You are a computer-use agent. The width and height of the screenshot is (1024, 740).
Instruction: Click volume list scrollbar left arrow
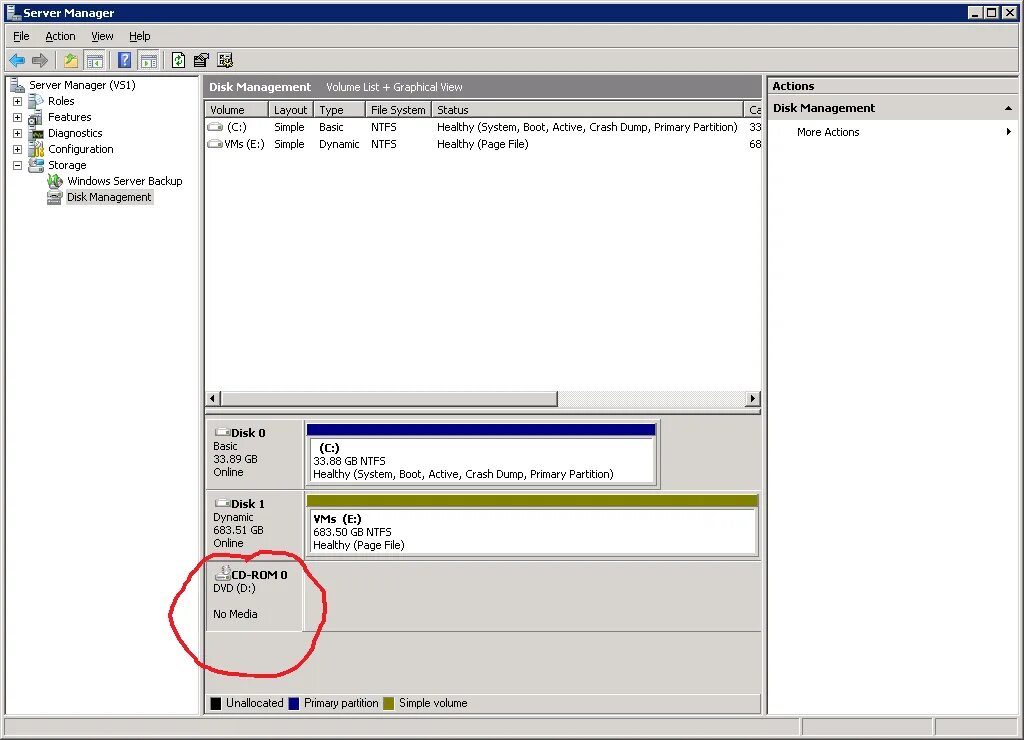(x=212, y=398)
